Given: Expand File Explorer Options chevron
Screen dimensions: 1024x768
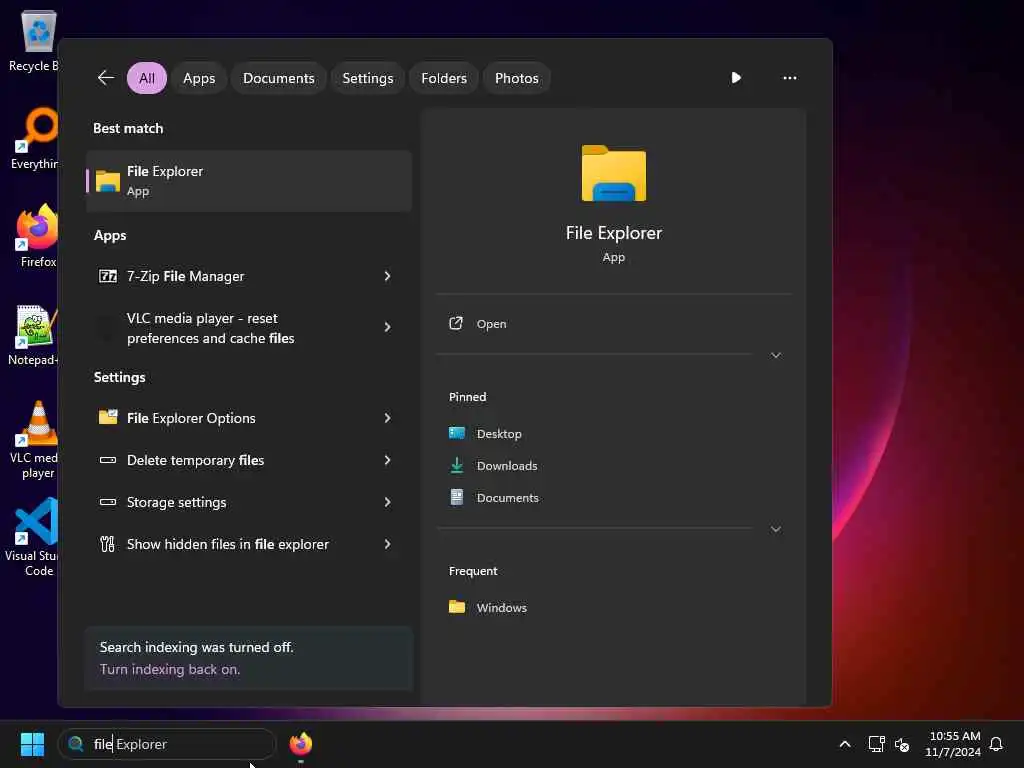Looking at the screenshot, I should pos(387,418).
